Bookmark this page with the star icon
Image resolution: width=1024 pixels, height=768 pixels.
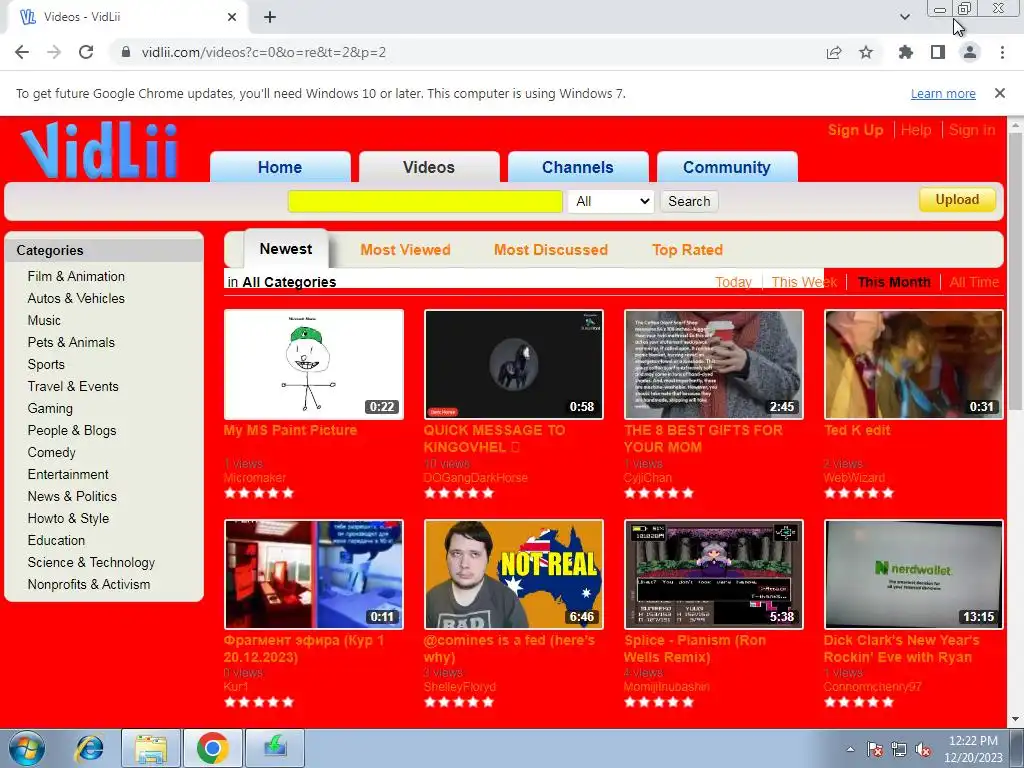[866, 52]
